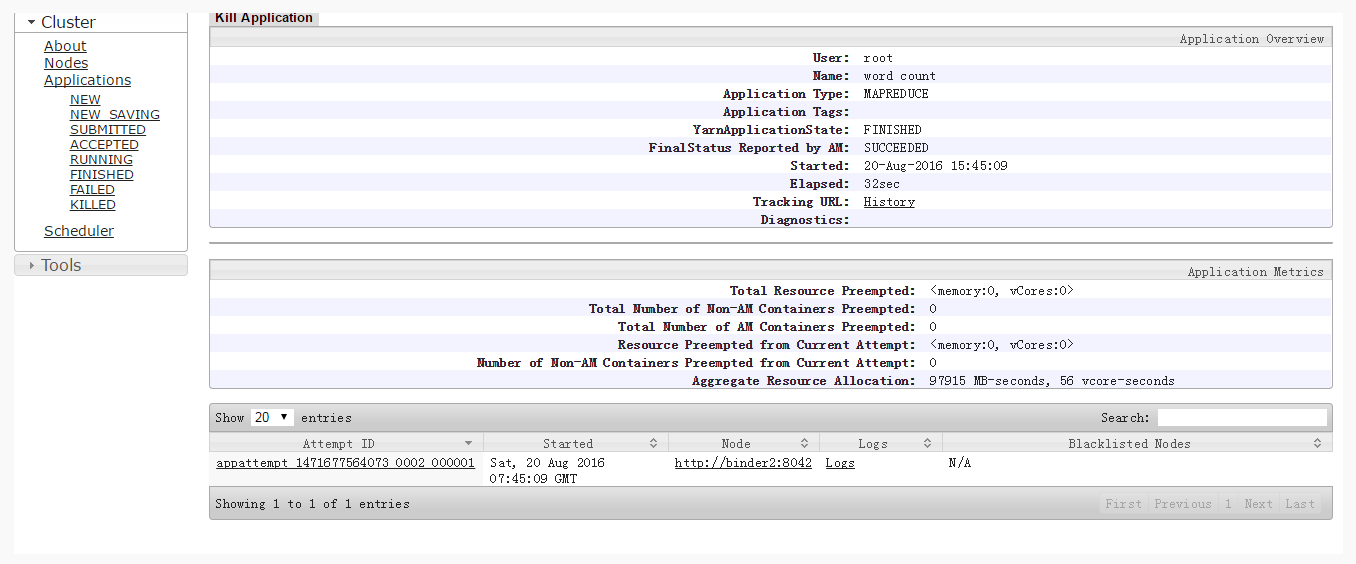Screen dimensions: 1356x564
Task: Filter applications by SUBMITTED state
Action: pyautogui.click(x=108, y=130)
